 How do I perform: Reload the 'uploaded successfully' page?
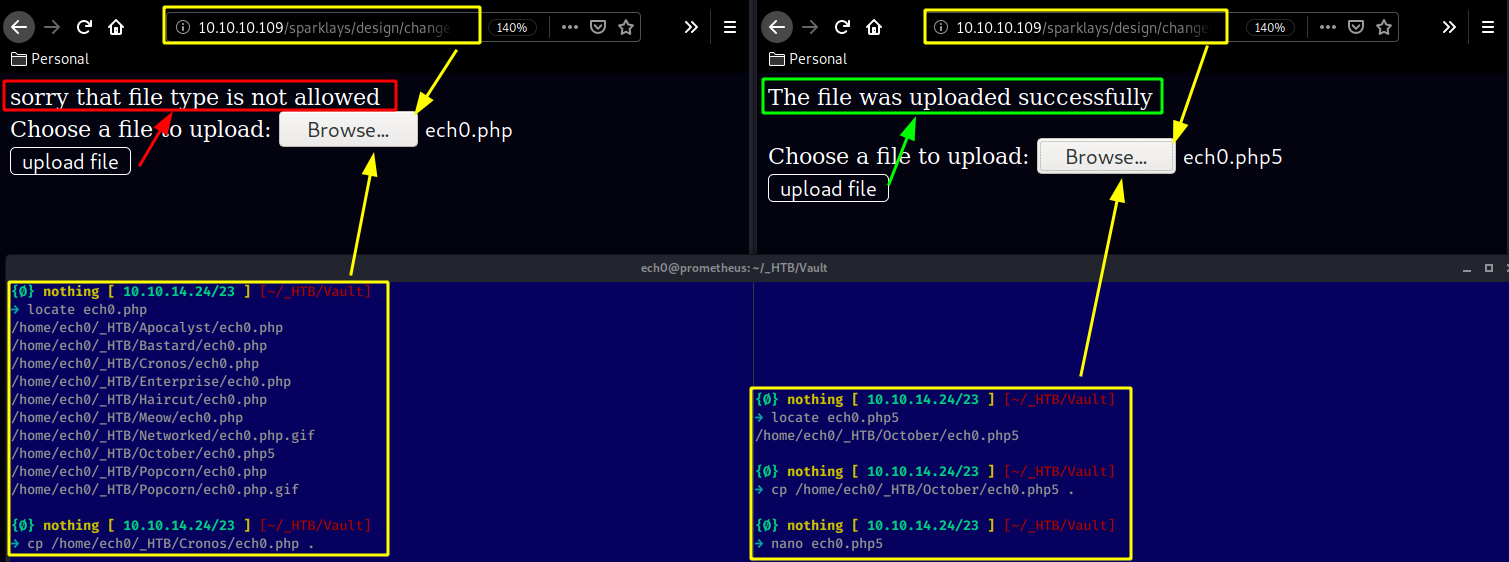point(843,28)
